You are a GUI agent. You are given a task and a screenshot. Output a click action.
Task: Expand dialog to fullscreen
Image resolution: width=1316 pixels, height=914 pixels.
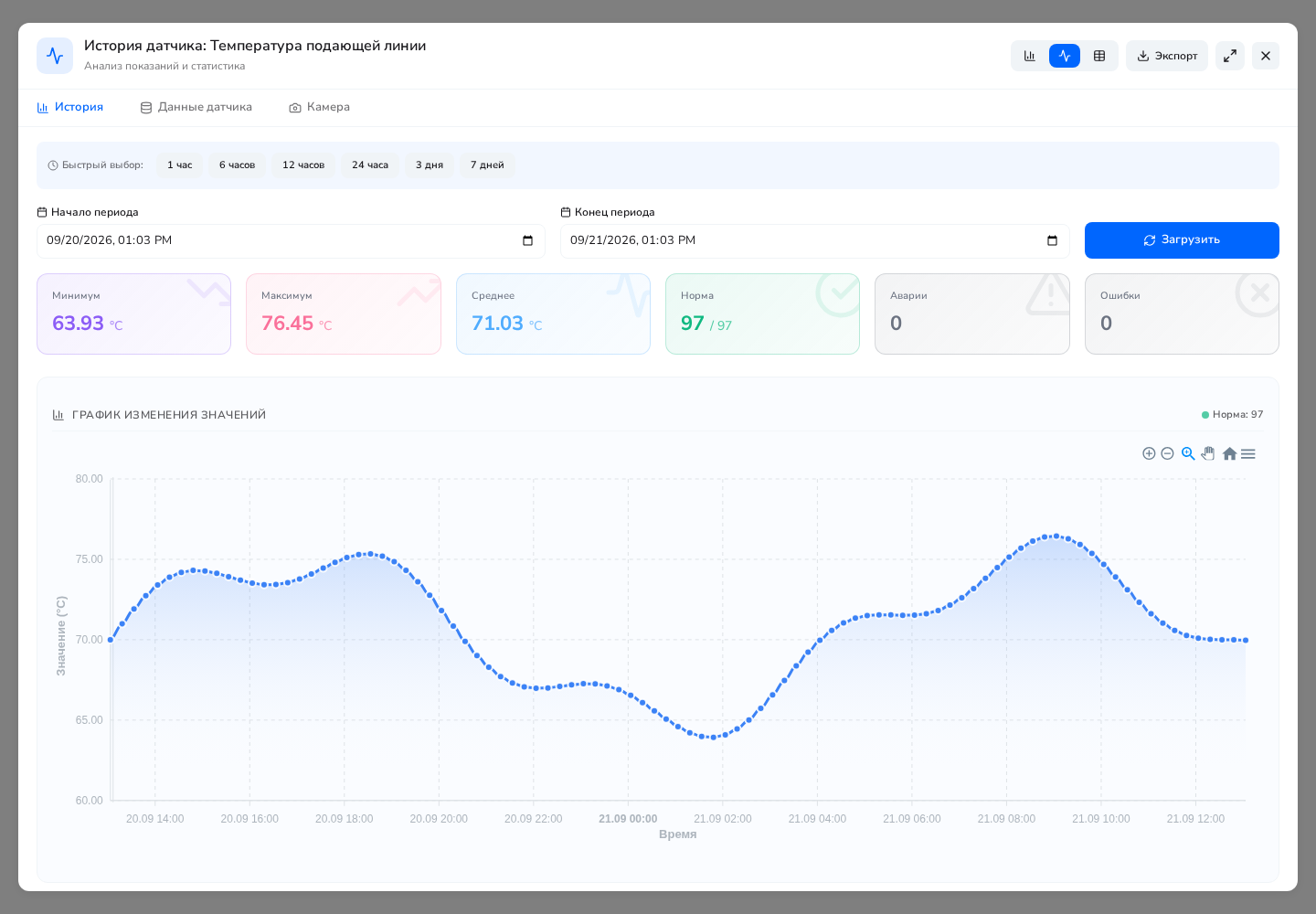point(1230,56)
